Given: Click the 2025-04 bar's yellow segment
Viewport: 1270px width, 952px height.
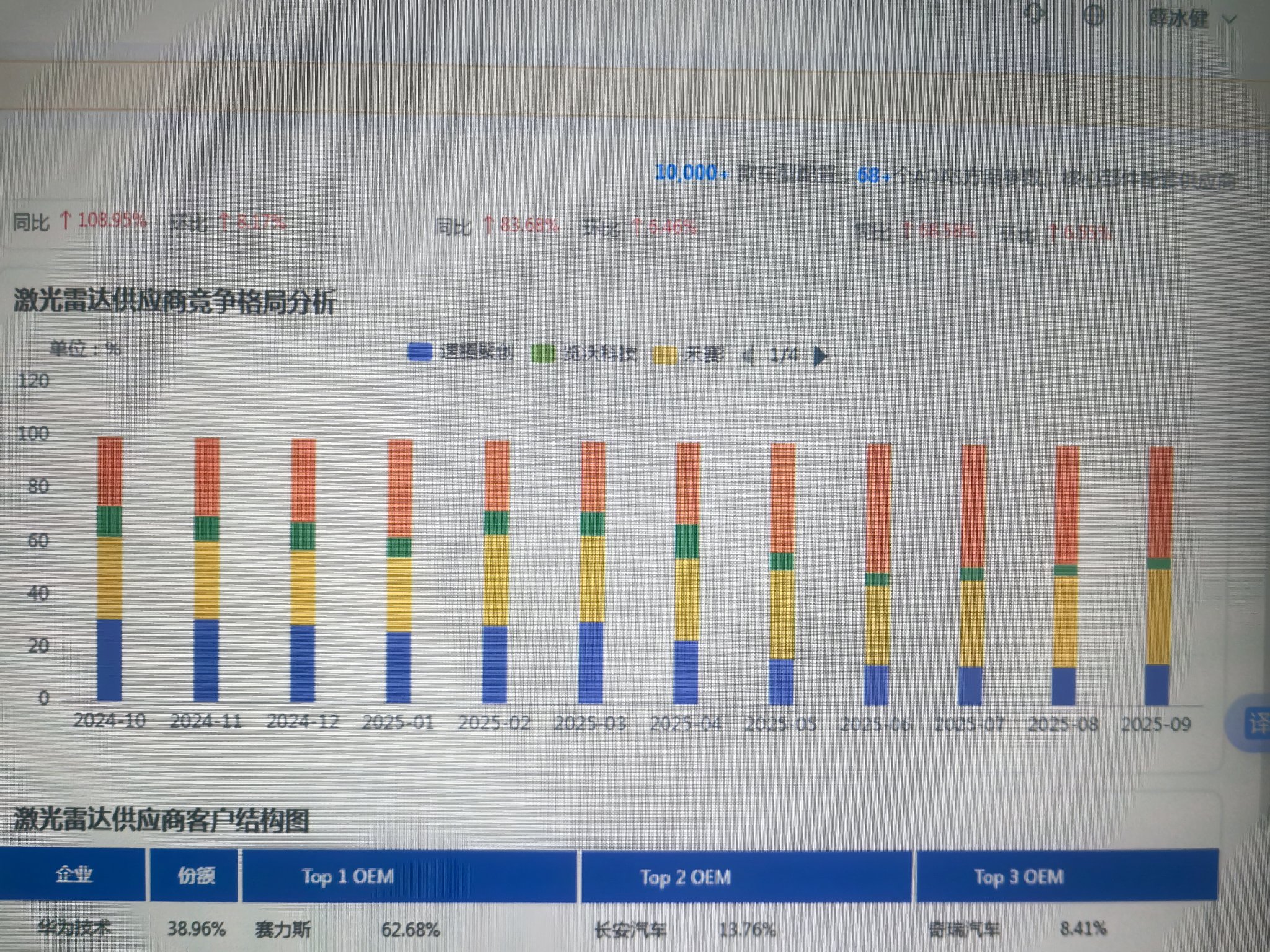Looking at the screenshot, I should point(686,599).
